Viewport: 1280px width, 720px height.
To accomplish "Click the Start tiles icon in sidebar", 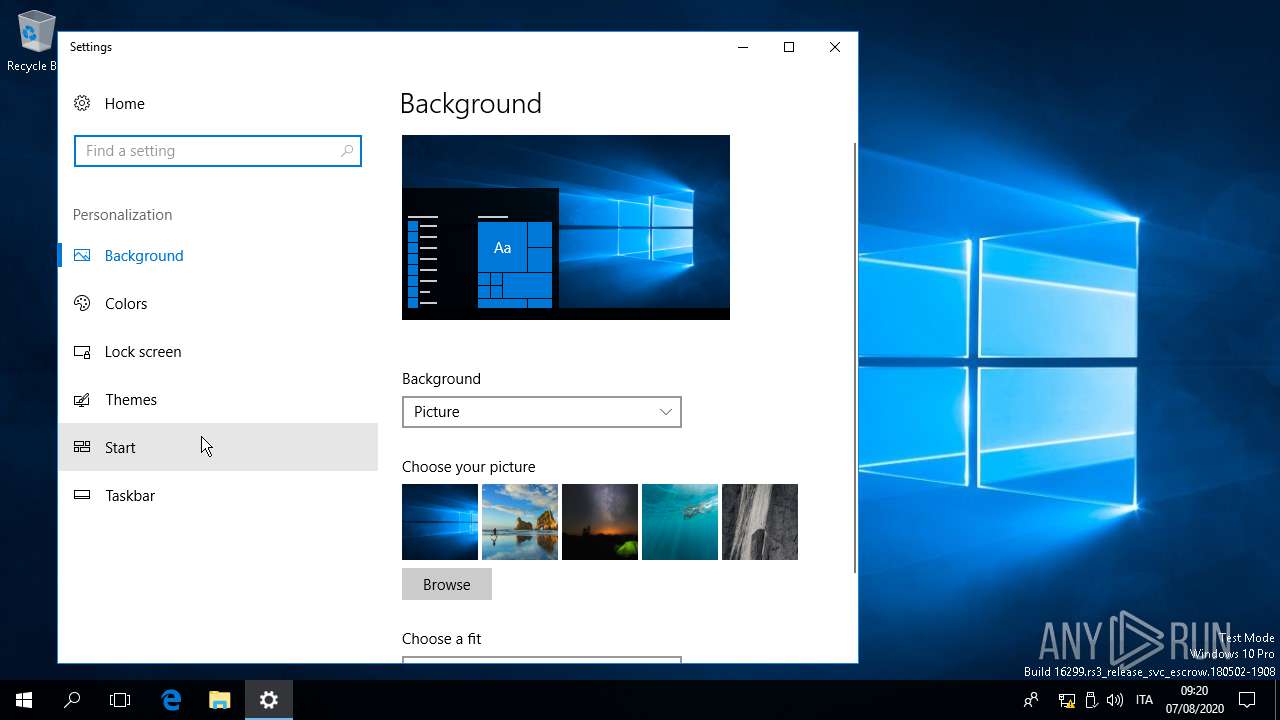I will [82, 447].
